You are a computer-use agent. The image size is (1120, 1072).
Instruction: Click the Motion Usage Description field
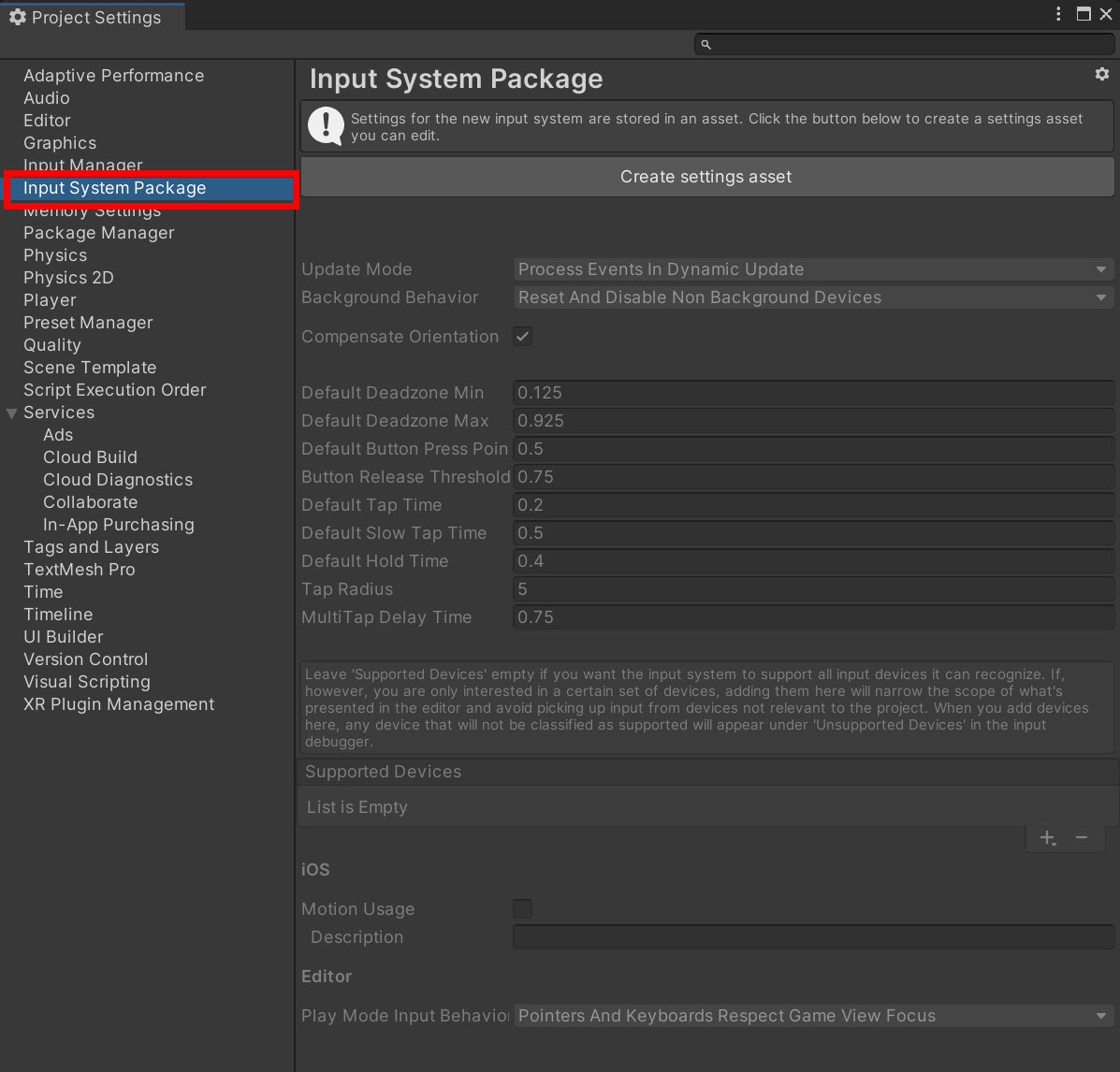(813, 937)
